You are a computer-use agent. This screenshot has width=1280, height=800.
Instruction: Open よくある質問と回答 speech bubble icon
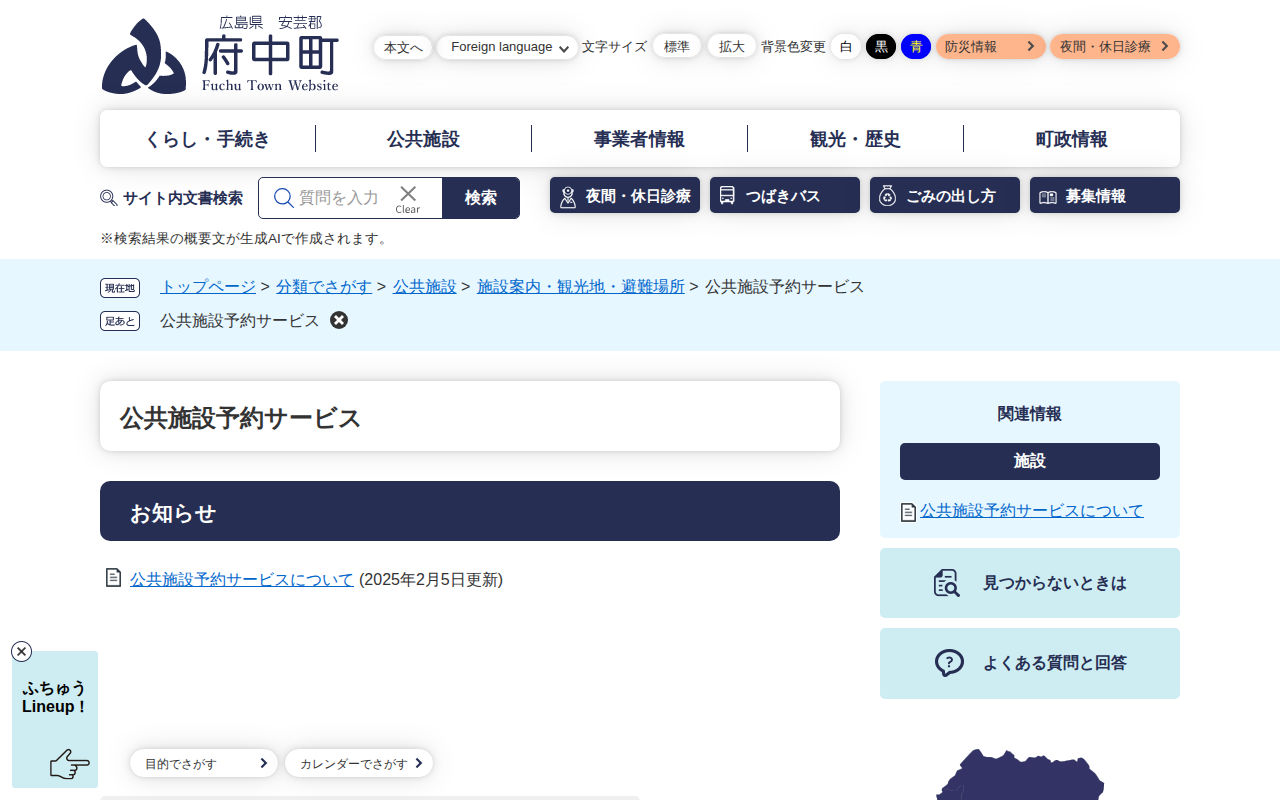(946, 662)
